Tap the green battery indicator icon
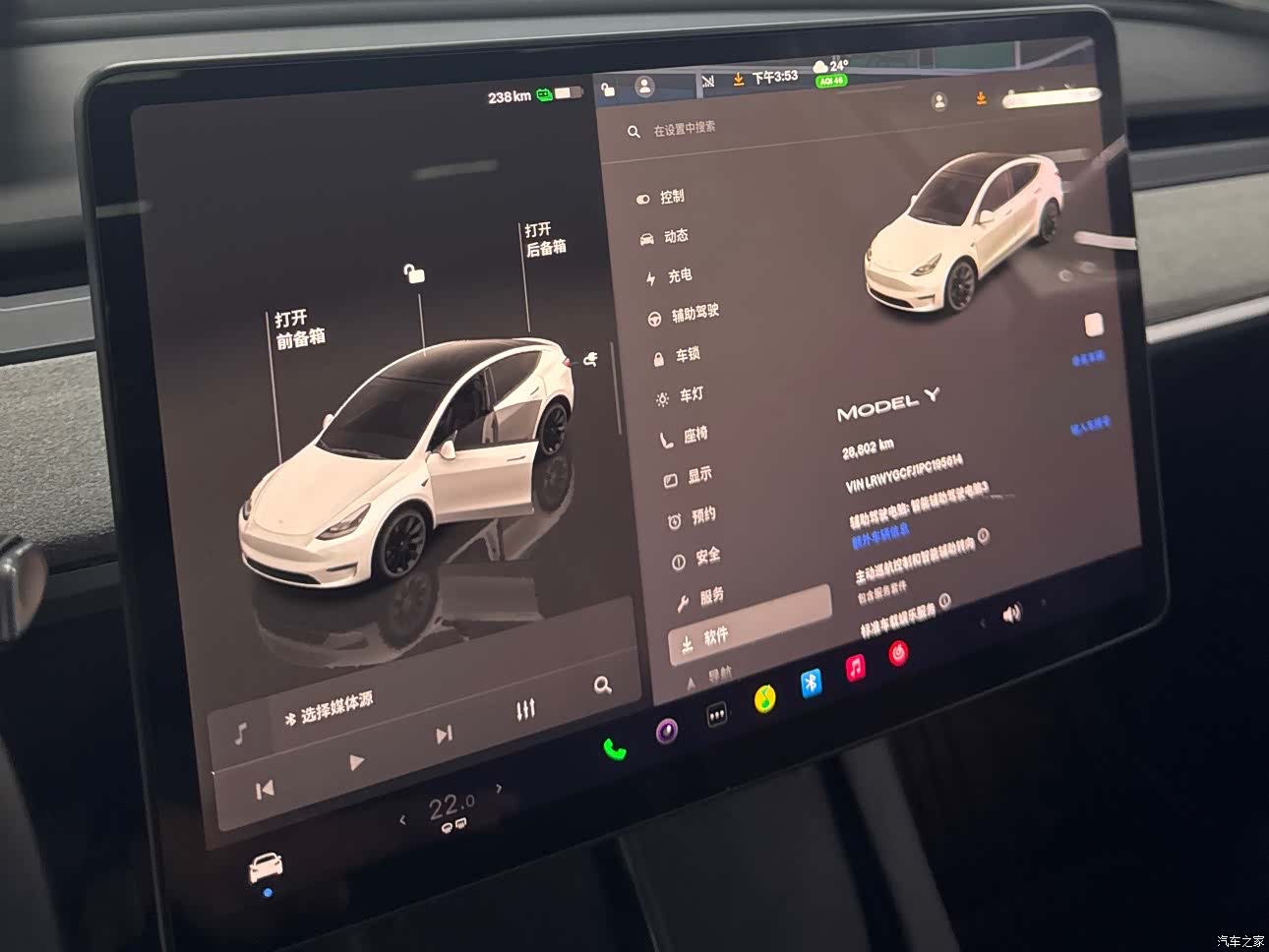1269x952 pixels. click(544, 94)
